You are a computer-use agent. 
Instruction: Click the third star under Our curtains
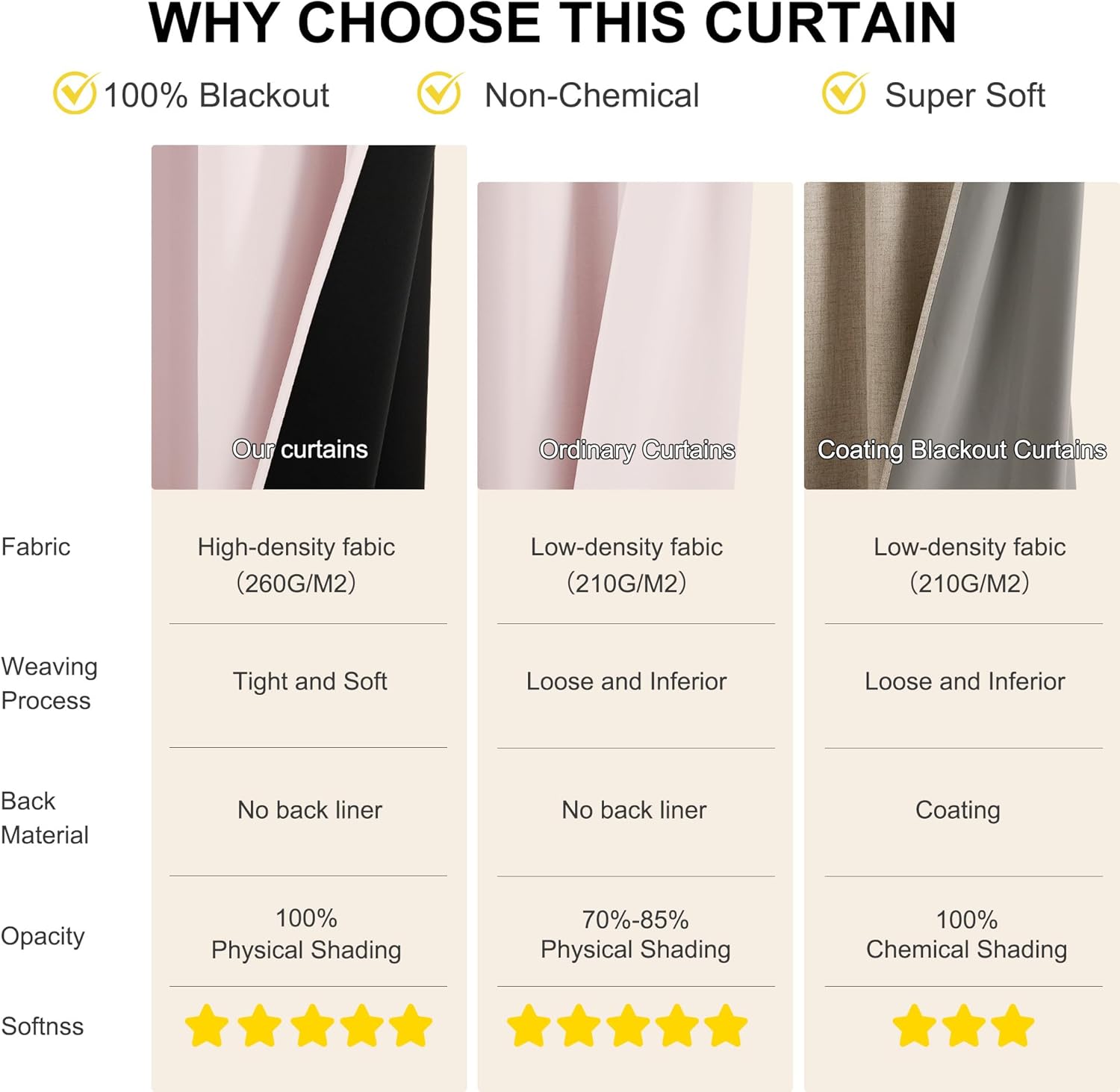(311, 1026)
